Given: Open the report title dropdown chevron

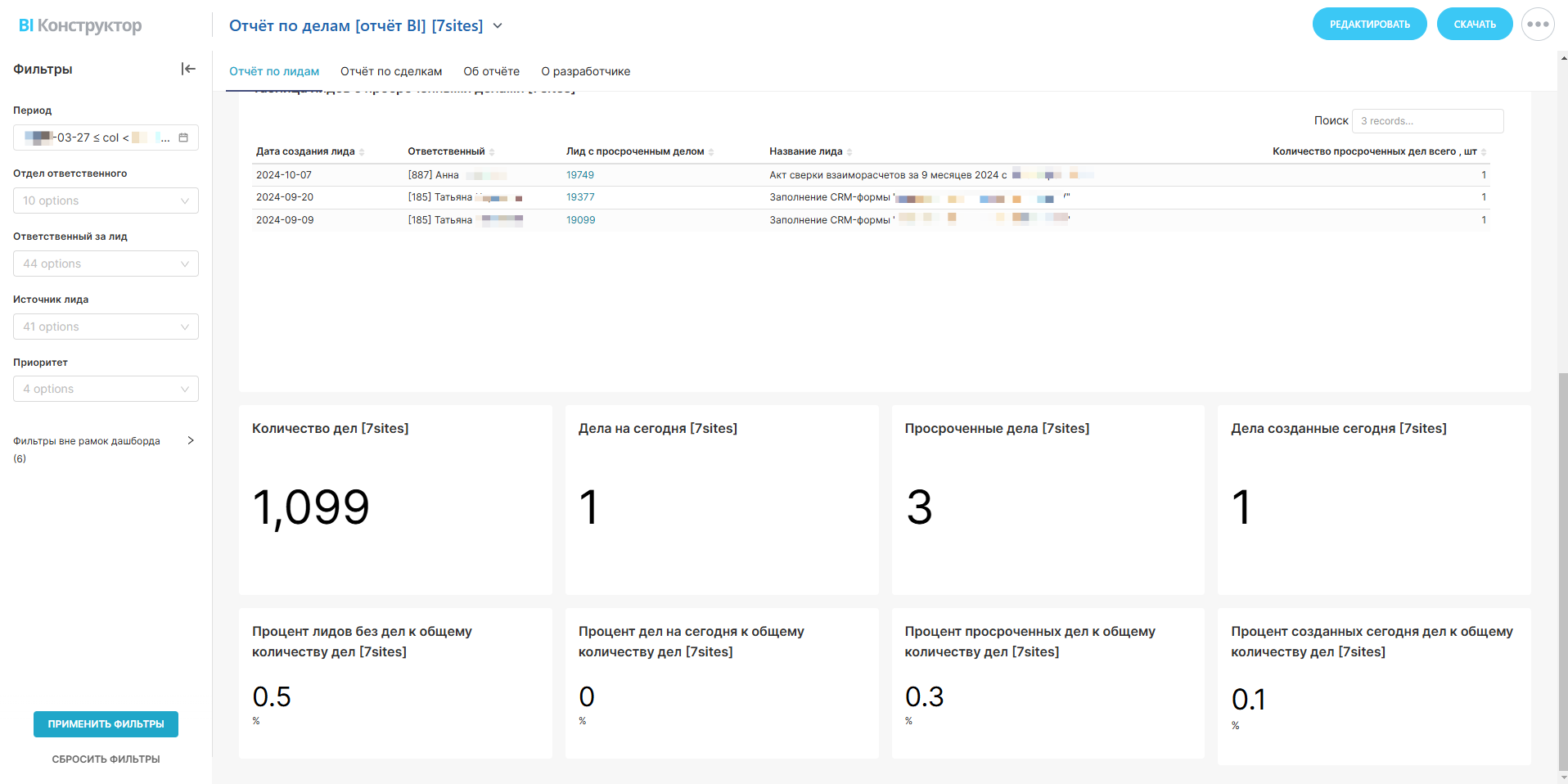Looking at the screenshot, I should 498,26.
